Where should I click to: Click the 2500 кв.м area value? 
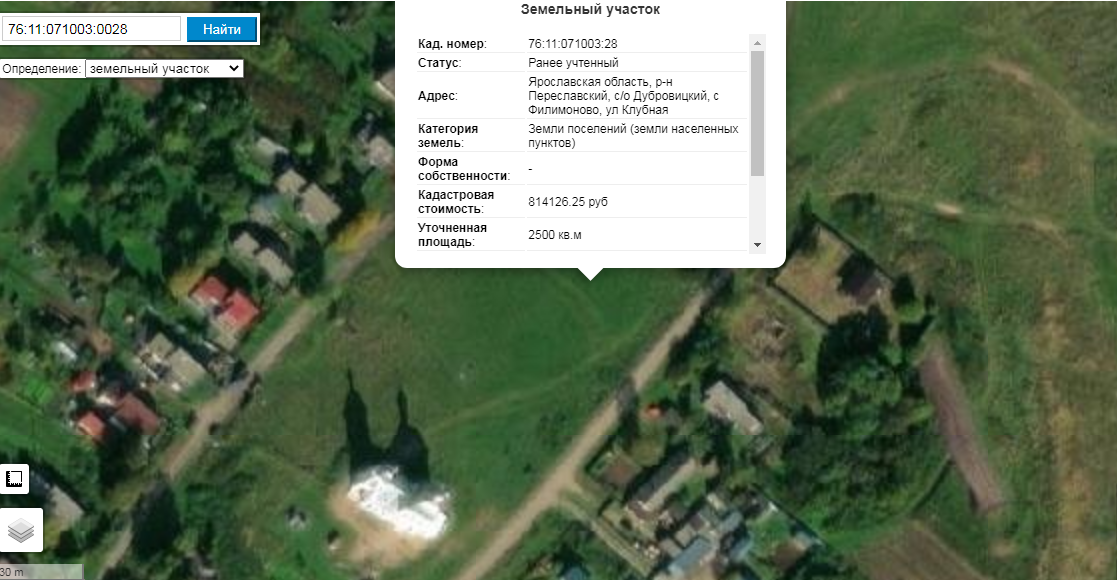click(554, 234)
